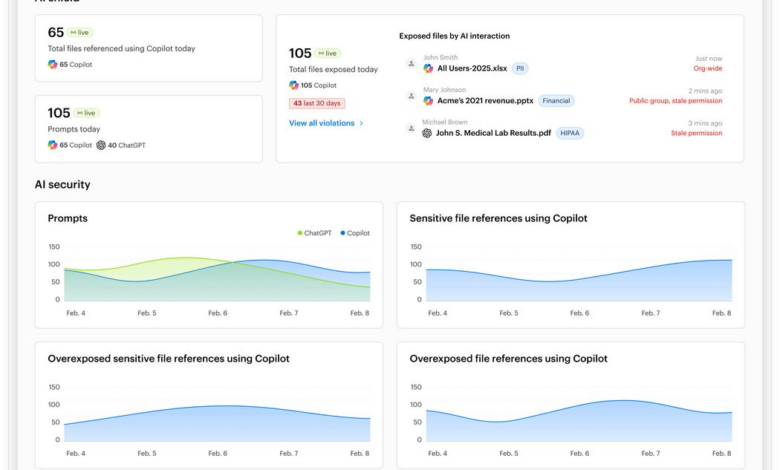Click the live badge beside 65
Screen dimensions: 780x470
[x=80, y=32]
